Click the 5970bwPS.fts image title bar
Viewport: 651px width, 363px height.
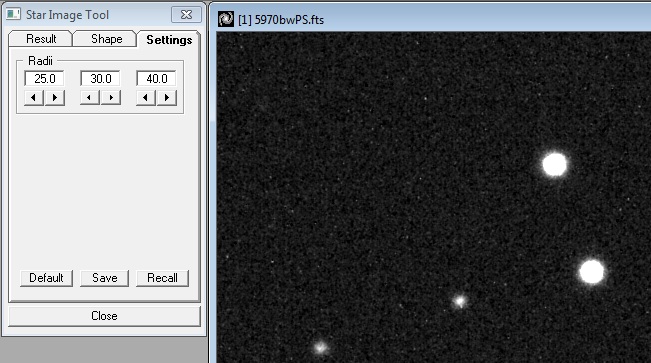(432, 20)
